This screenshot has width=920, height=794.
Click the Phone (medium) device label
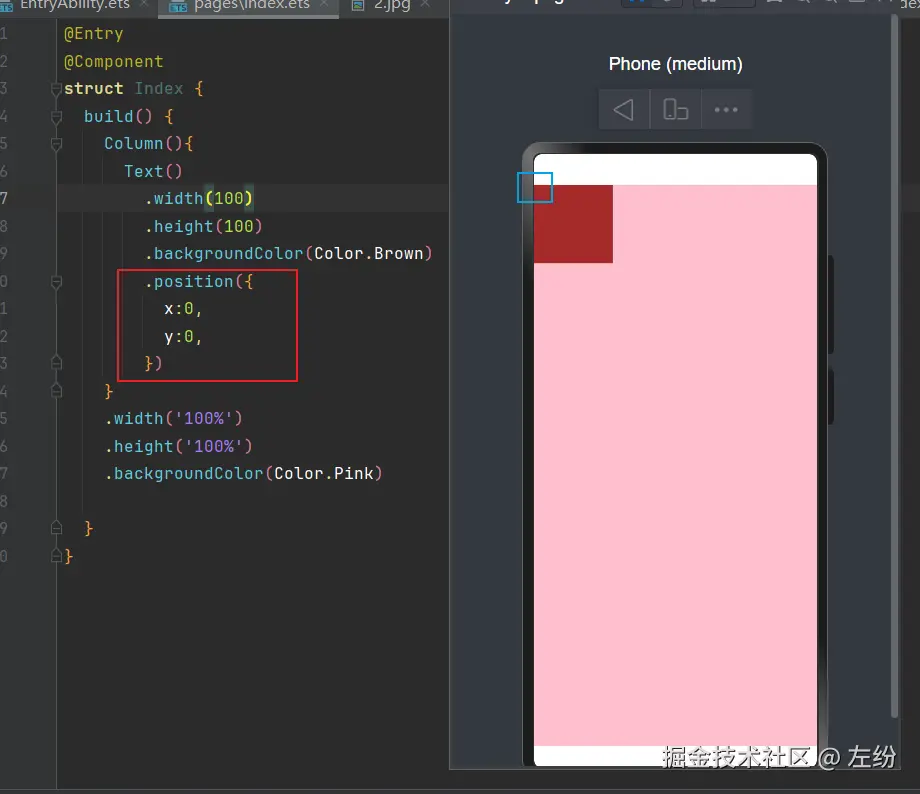pyautogui.click(x=675, y=64)
